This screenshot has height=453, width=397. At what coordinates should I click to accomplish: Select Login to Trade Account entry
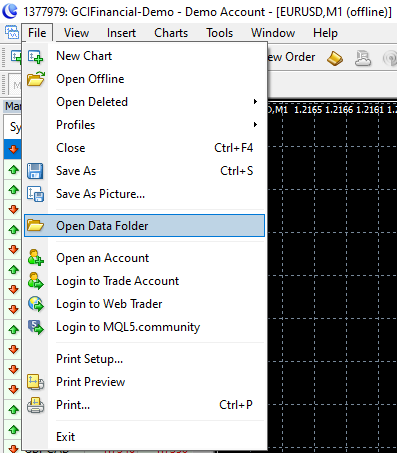(144, 281)
